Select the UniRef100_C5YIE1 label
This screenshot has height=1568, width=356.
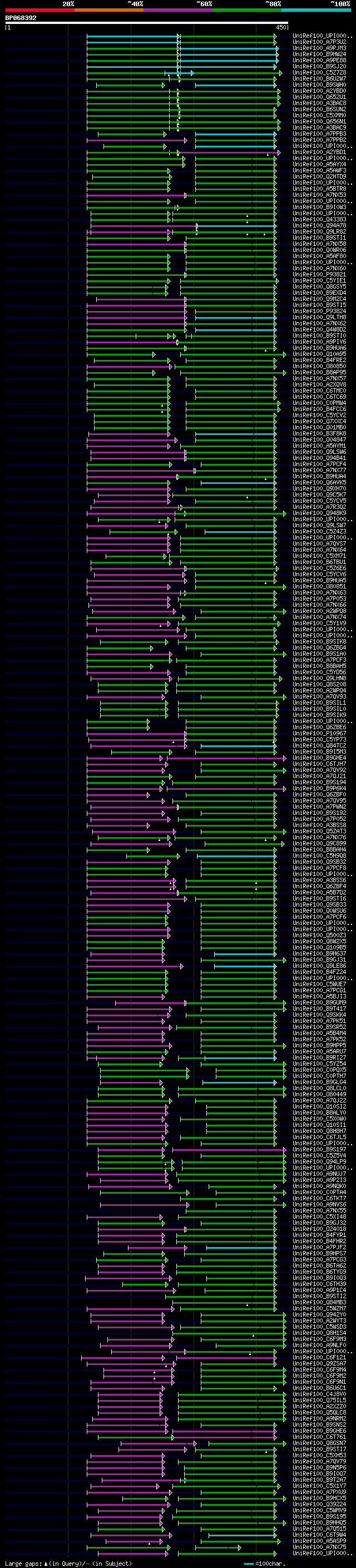[319, 280]
